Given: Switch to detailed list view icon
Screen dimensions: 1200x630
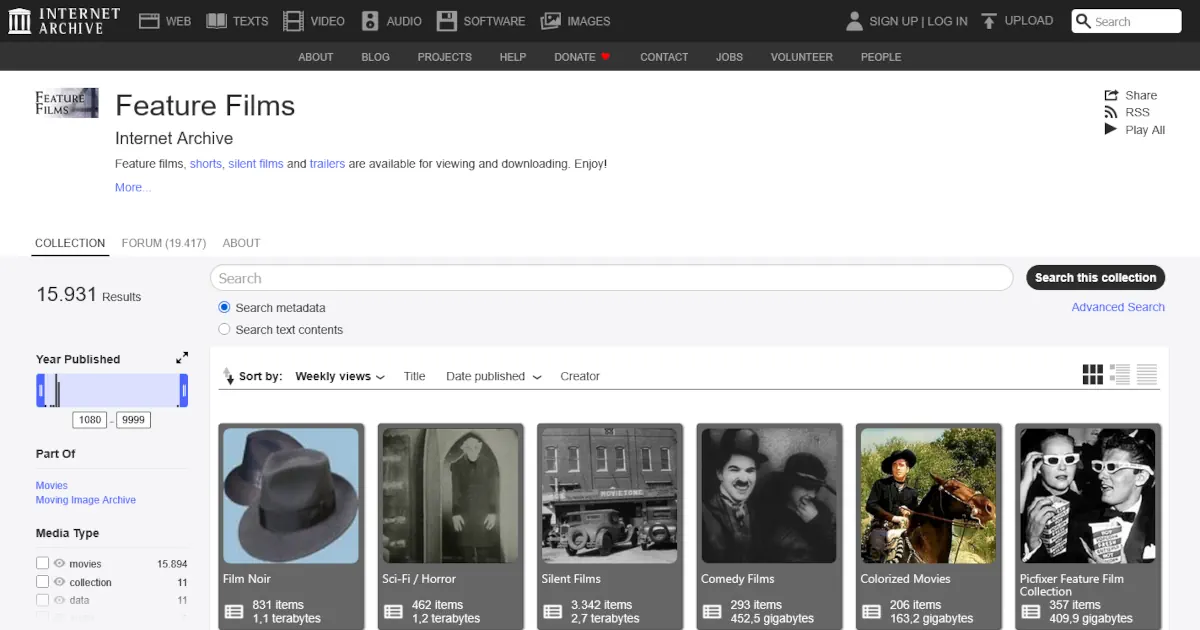Looking at the screenshot, I should 1120,375.
